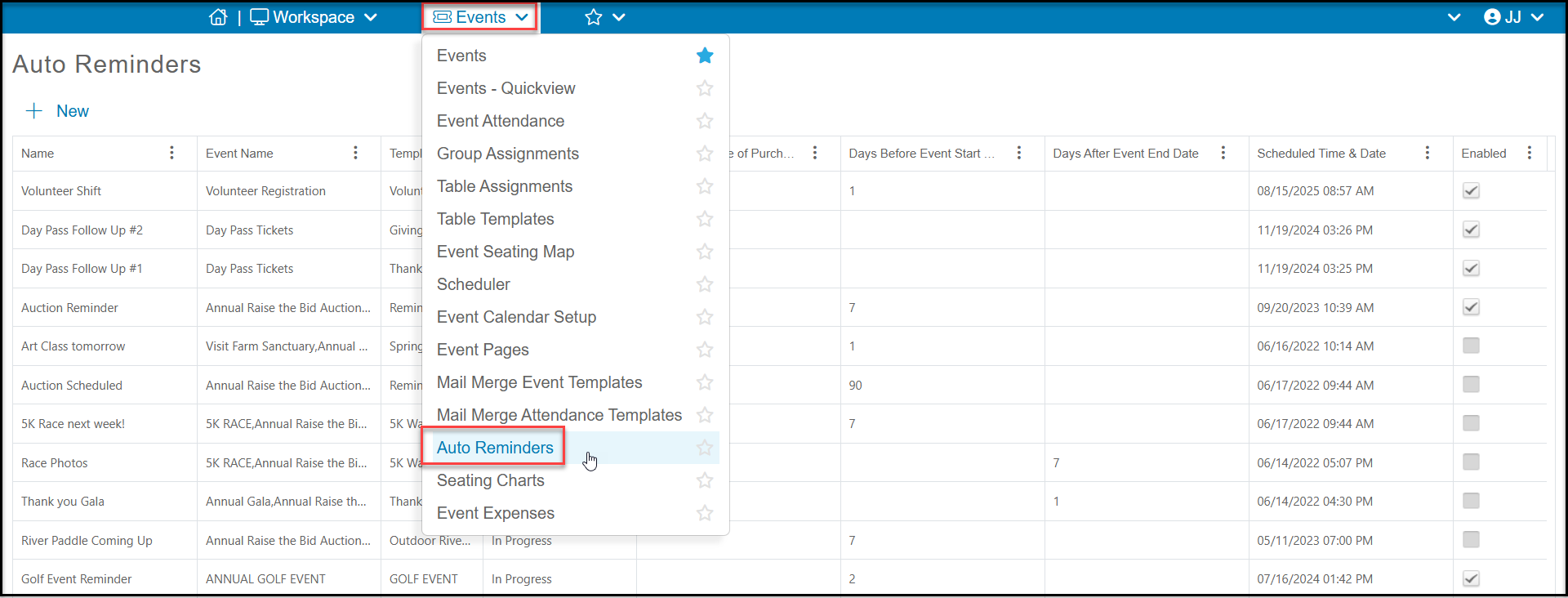Viewport: 1568px width, 598px height.
Task: Expand the chevron beside the user icon
Action: click(1454, 17)
